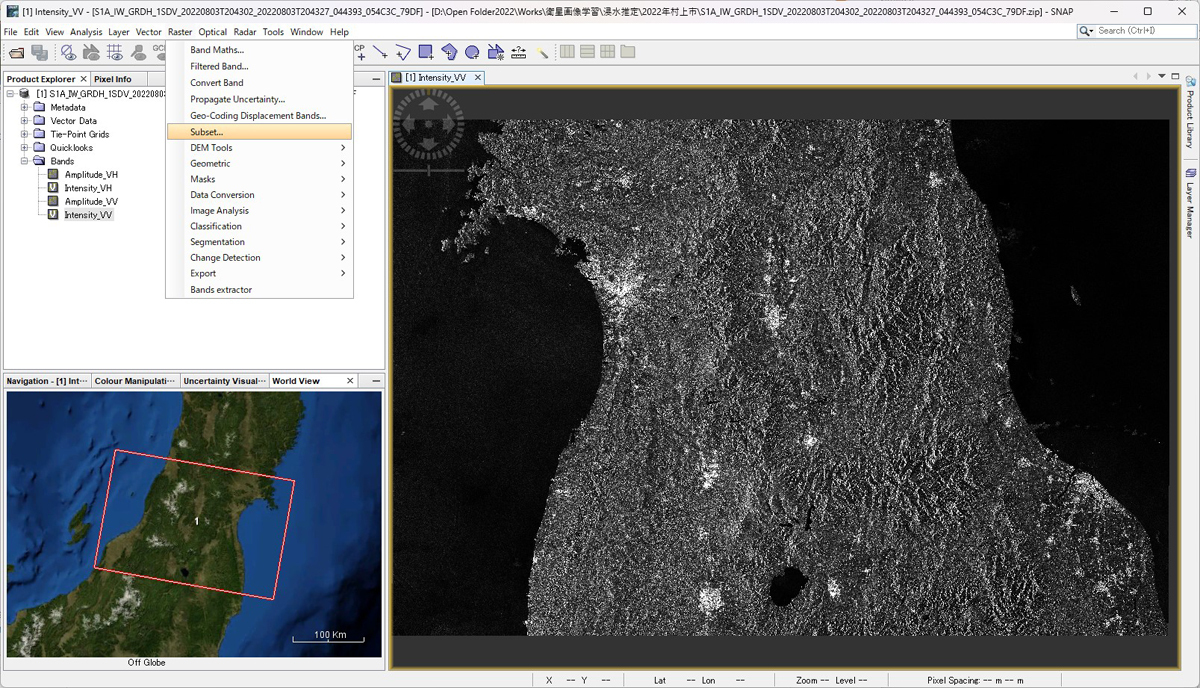Open the Layer Manager side tab

click(1190, 203)
